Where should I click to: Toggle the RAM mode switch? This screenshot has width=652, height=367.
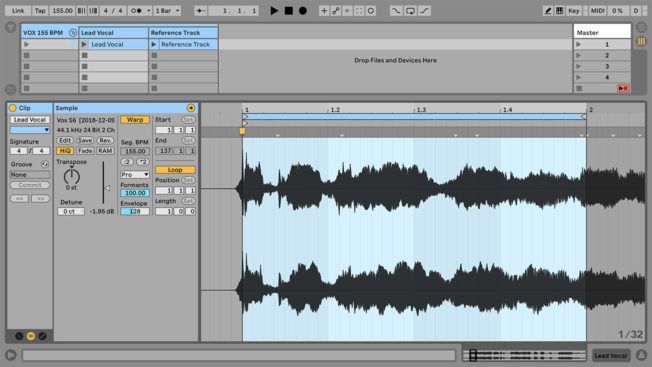tap(105, 151)
